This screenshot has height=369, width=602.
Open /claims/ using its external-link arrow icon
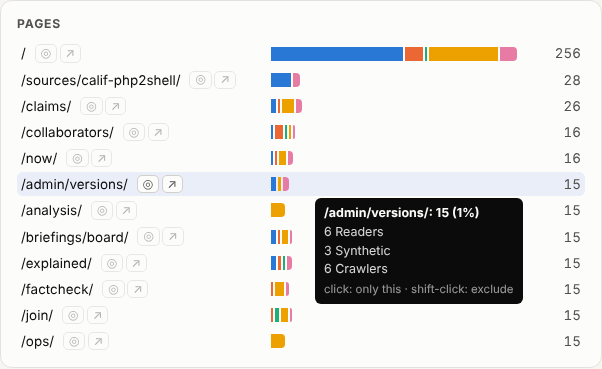pyautogui.click(x=116, y=106)
